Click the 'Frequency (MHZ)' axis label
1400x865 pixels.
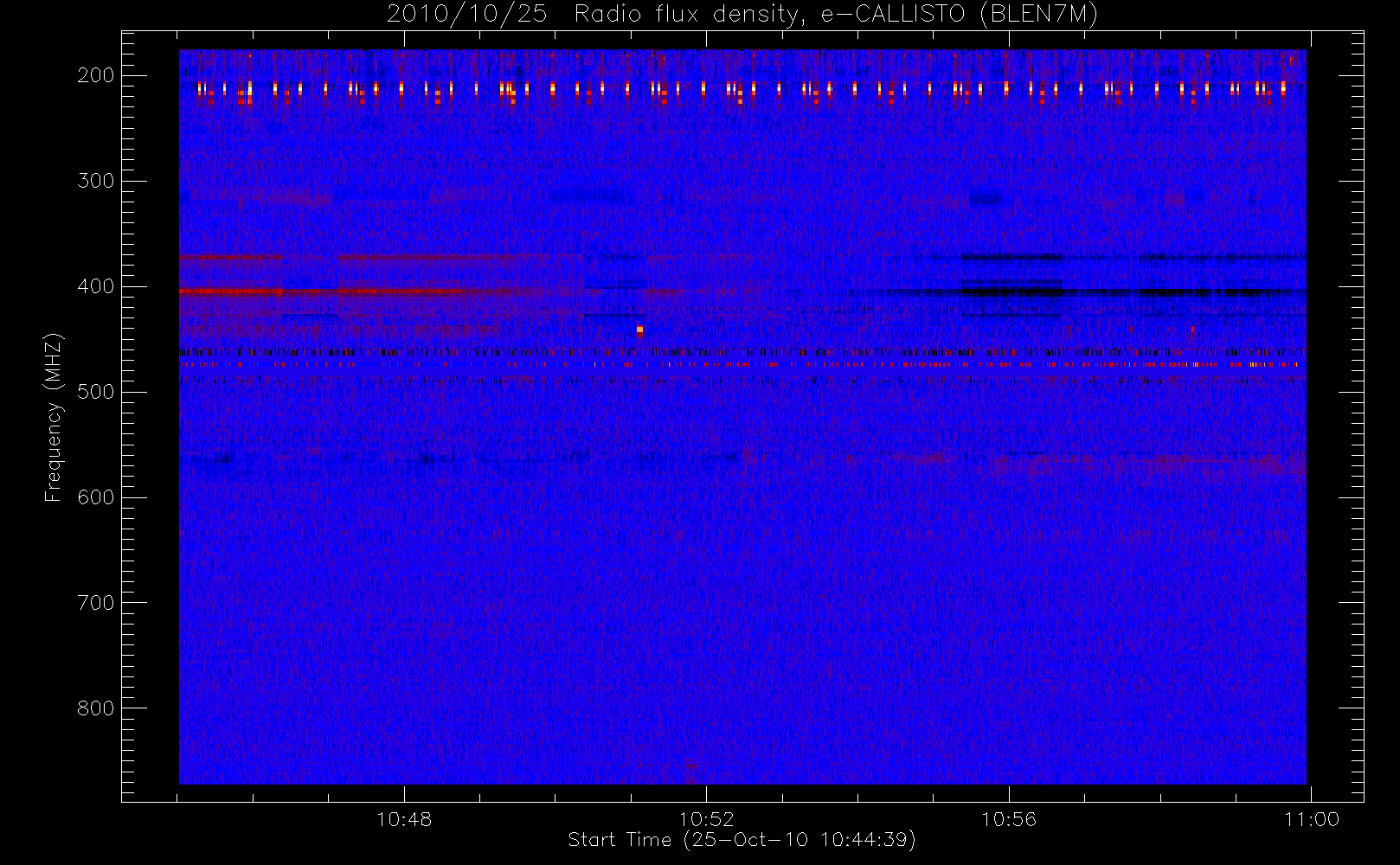click(x=54, y=417)
